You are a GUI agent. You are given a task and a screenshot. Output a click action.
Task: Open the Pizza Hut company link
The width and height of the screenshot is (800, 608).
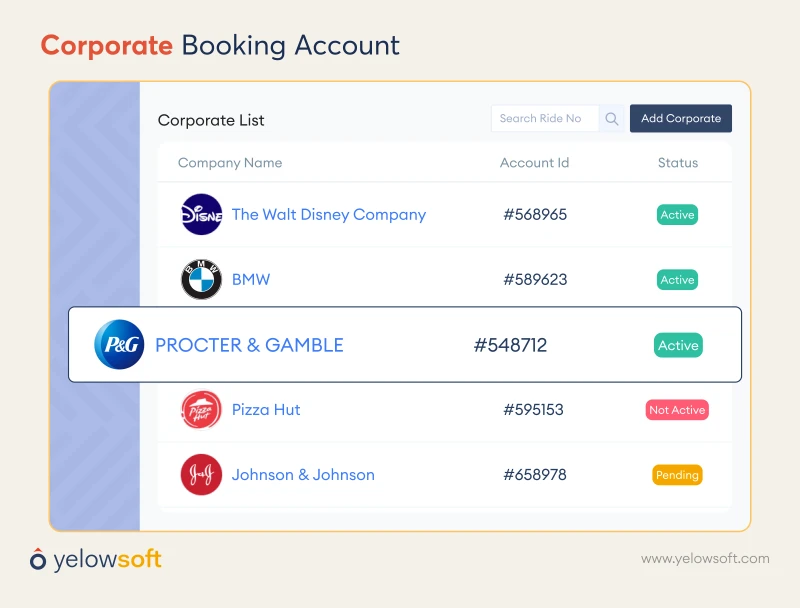click(266, 410)
